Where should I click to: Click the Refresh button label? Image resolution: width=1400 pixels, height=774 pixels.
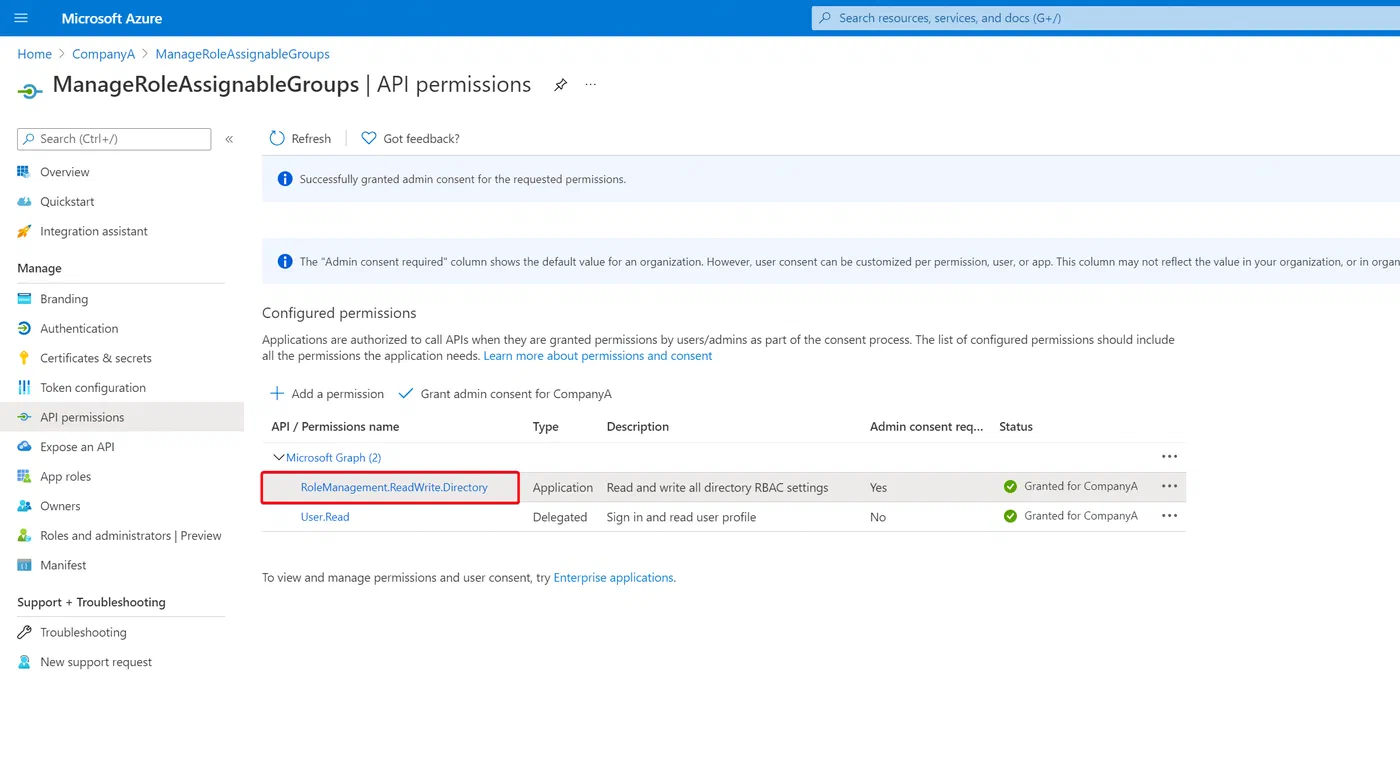point(311,138)
